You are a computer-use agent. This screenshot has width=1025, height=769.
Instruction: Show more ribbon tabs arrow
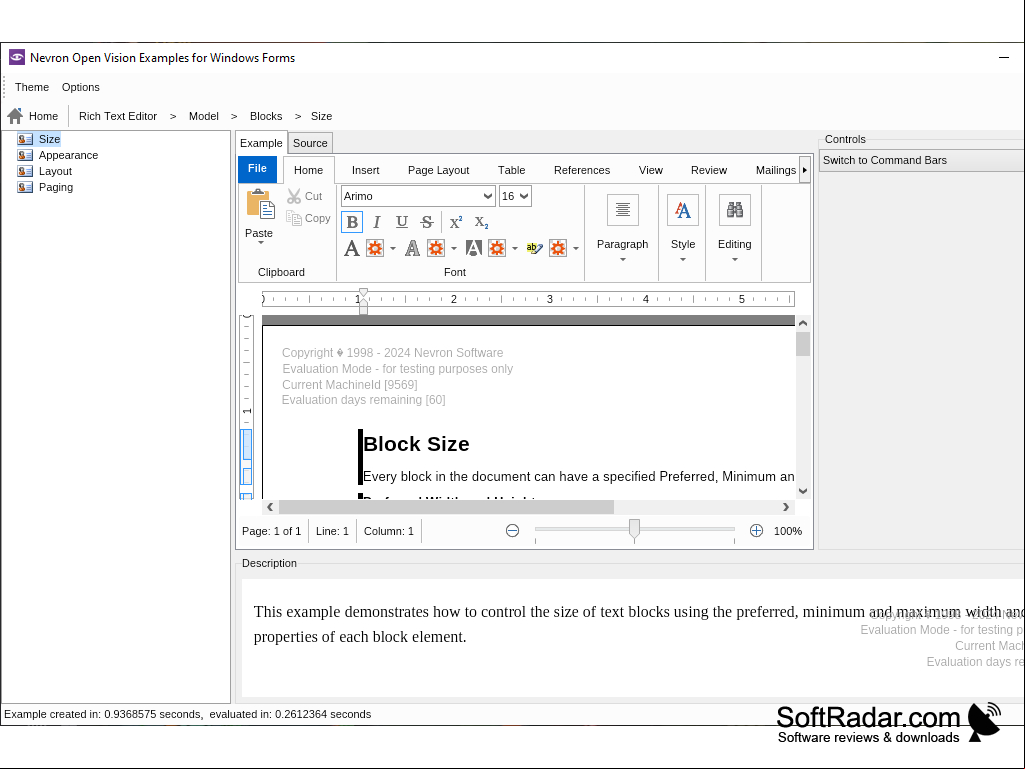[x=805, y=170]
